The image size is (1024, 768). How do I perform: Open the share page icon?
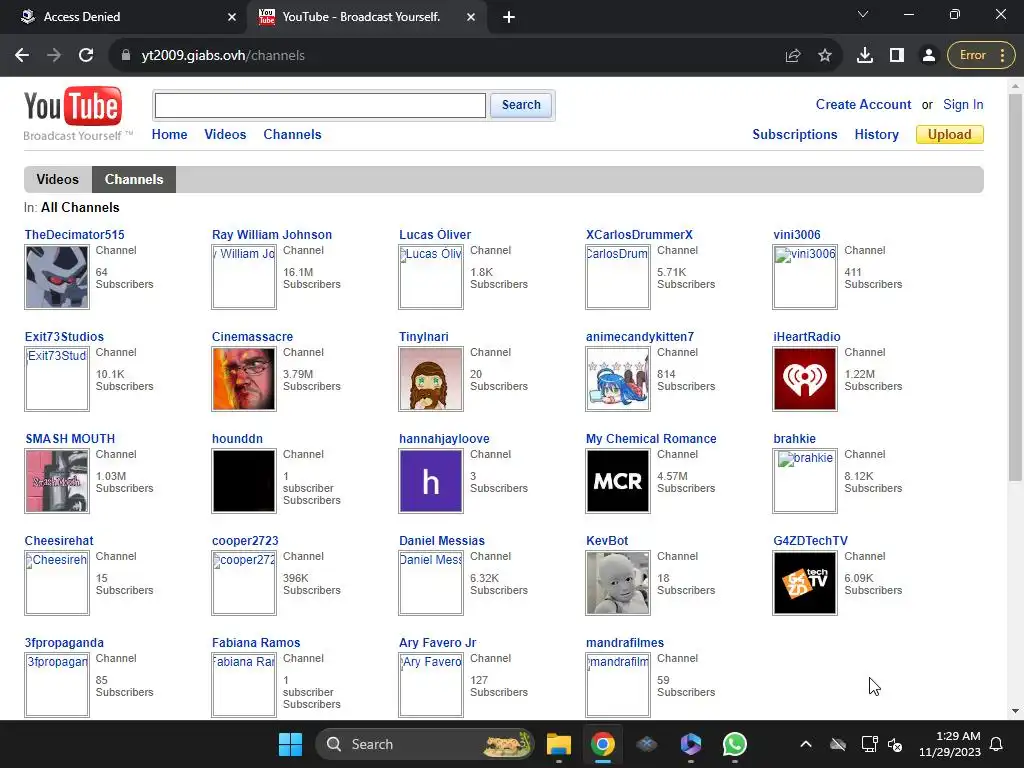click(x=793, y=56)
